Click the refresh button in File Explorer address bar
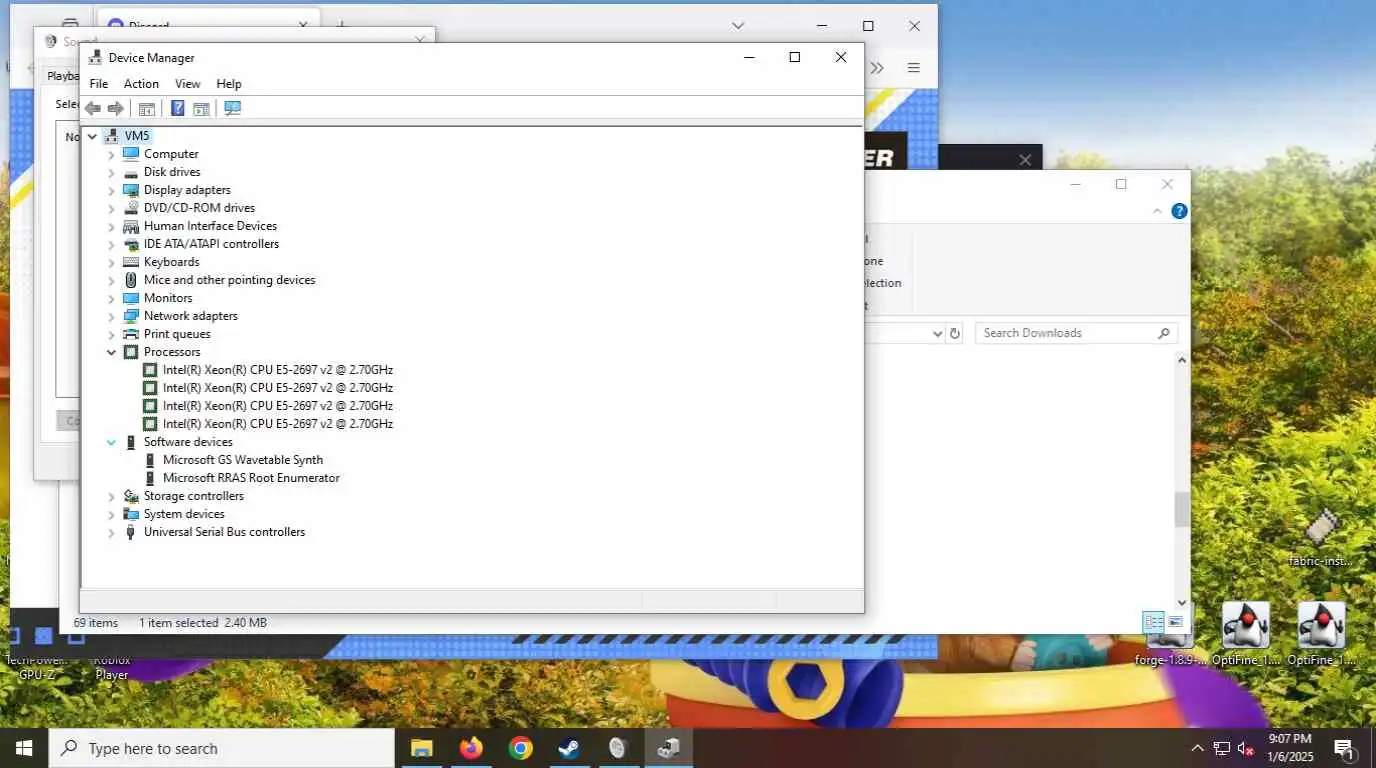1376x768 pixels. (955, 333)
